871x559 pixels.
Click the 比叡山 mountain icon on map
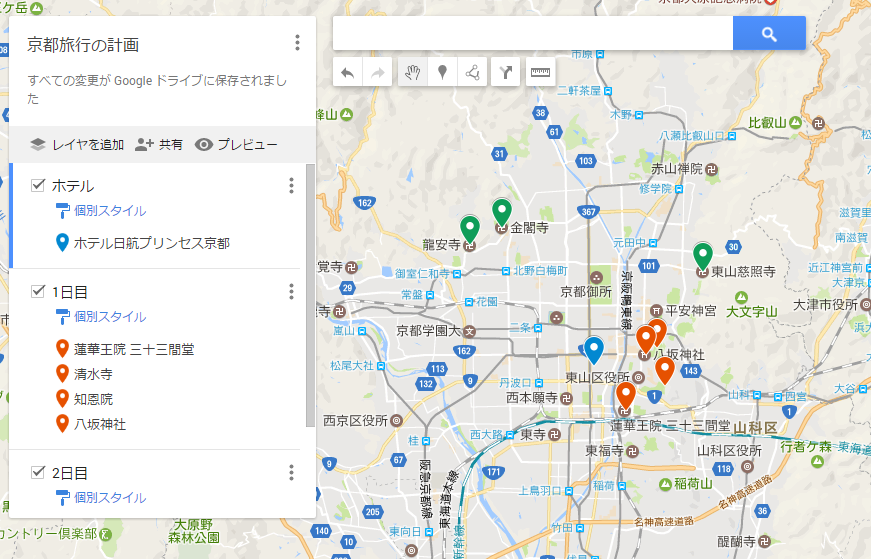[x=795, y=122]
